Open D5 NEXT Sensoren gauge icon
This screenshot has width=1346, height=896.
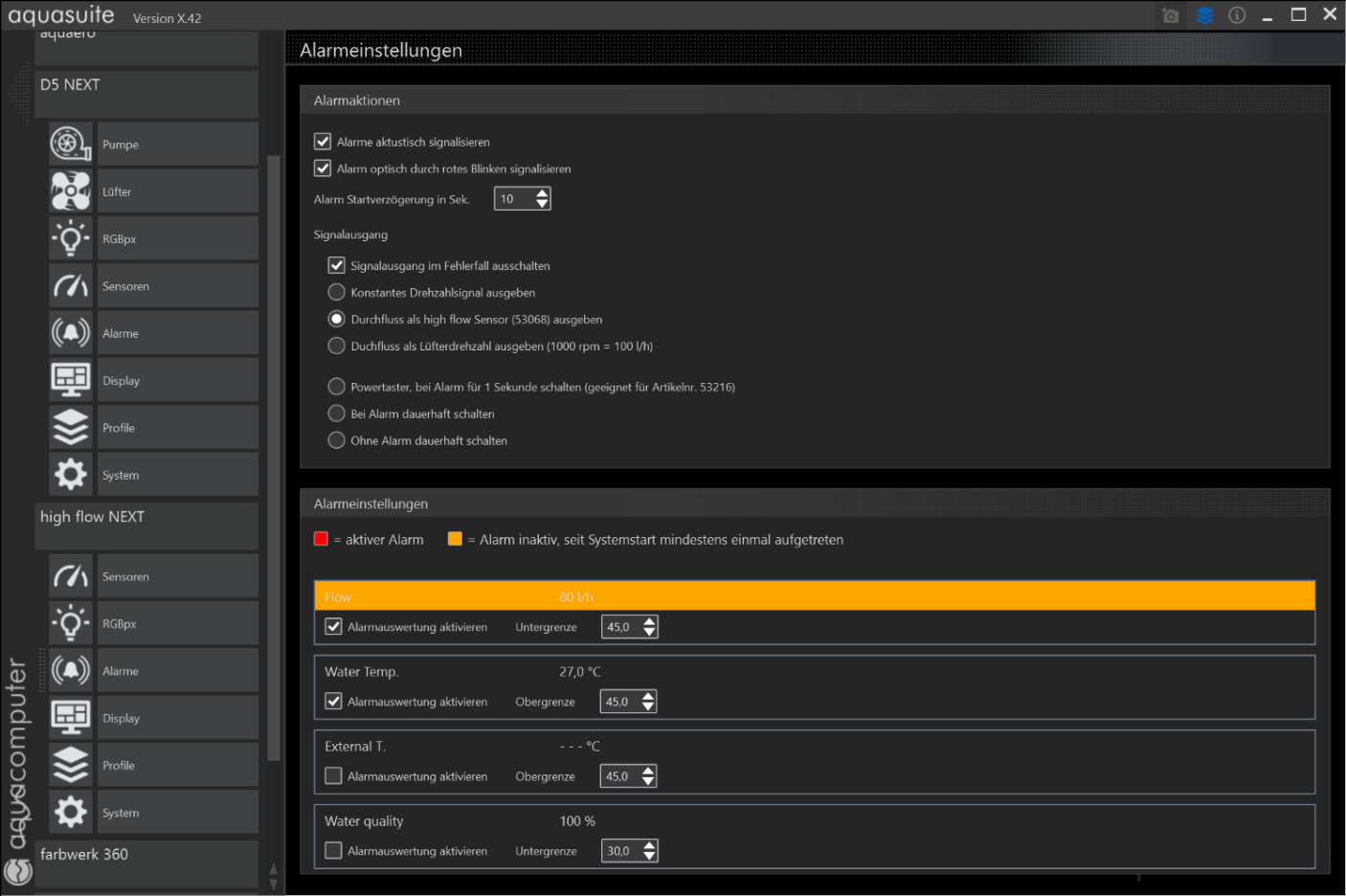(71, 286)
